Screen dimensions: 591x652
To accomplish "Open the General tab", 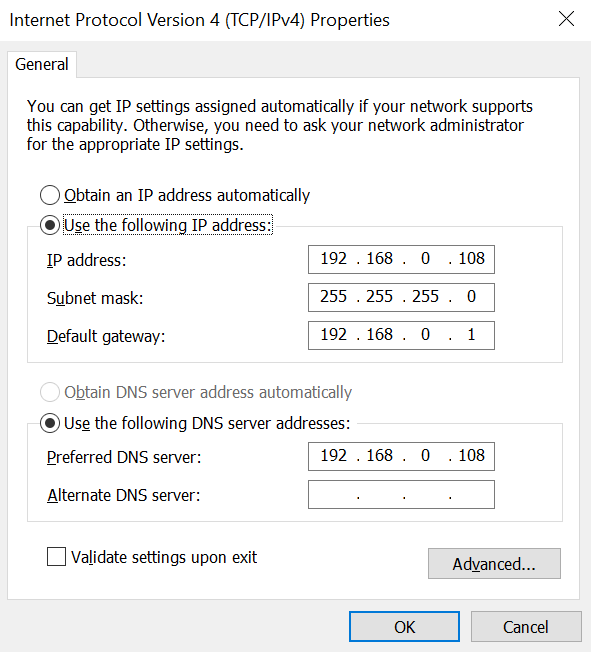I will tap(42, 64).
